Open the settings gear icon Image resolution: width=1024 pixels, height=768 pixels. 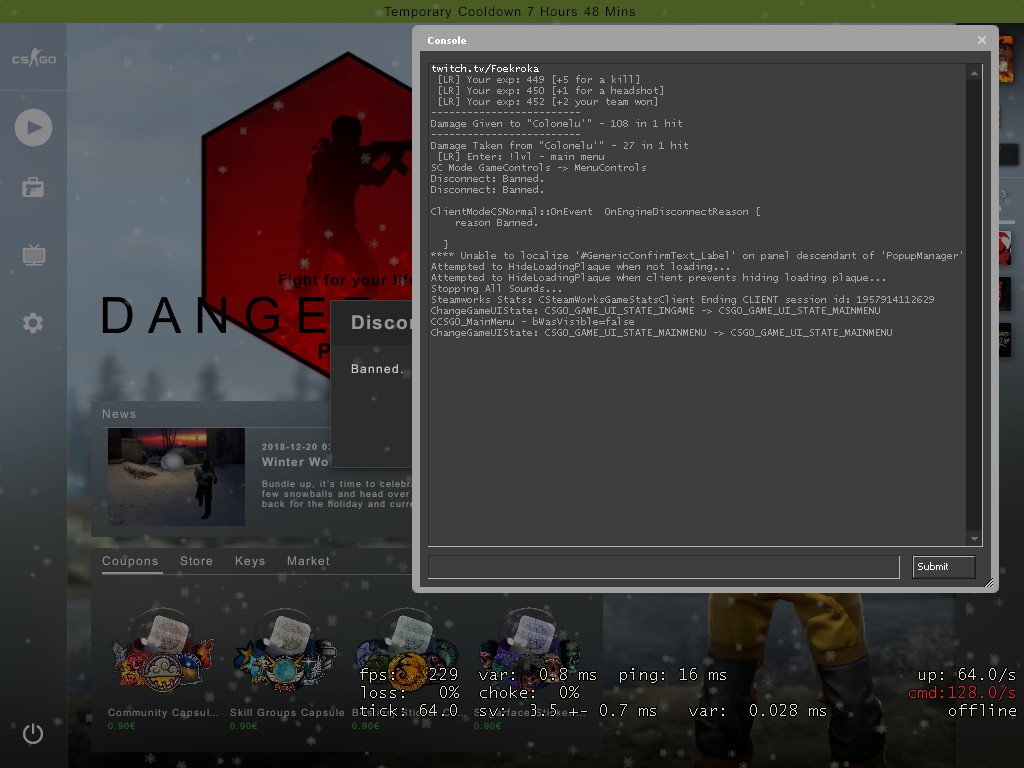point(33,323)
